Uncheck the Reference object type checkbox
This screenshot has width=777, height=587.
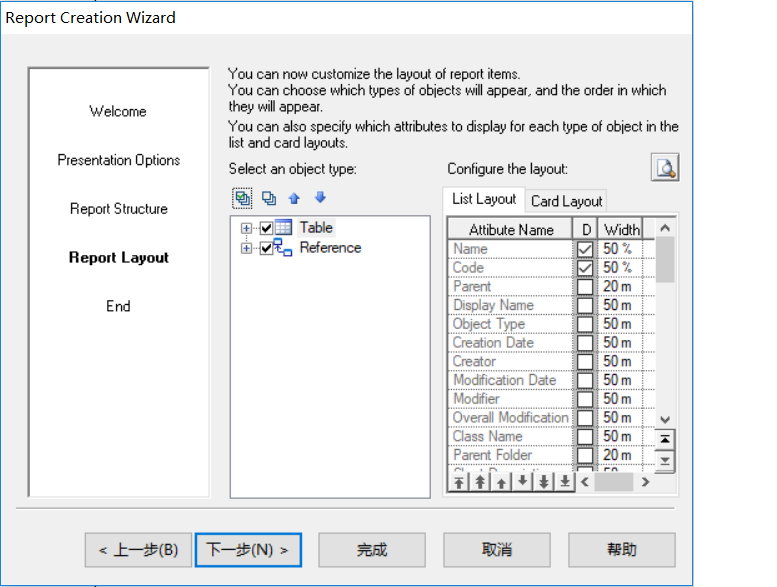click(266, 248)
